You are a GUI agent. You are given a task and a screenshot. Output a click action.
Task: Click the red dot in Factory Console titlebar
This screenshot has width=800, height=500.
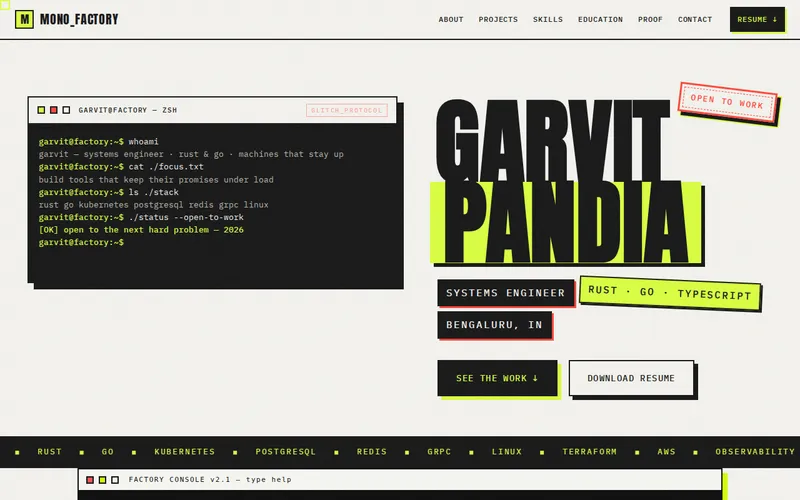[90, 480]
